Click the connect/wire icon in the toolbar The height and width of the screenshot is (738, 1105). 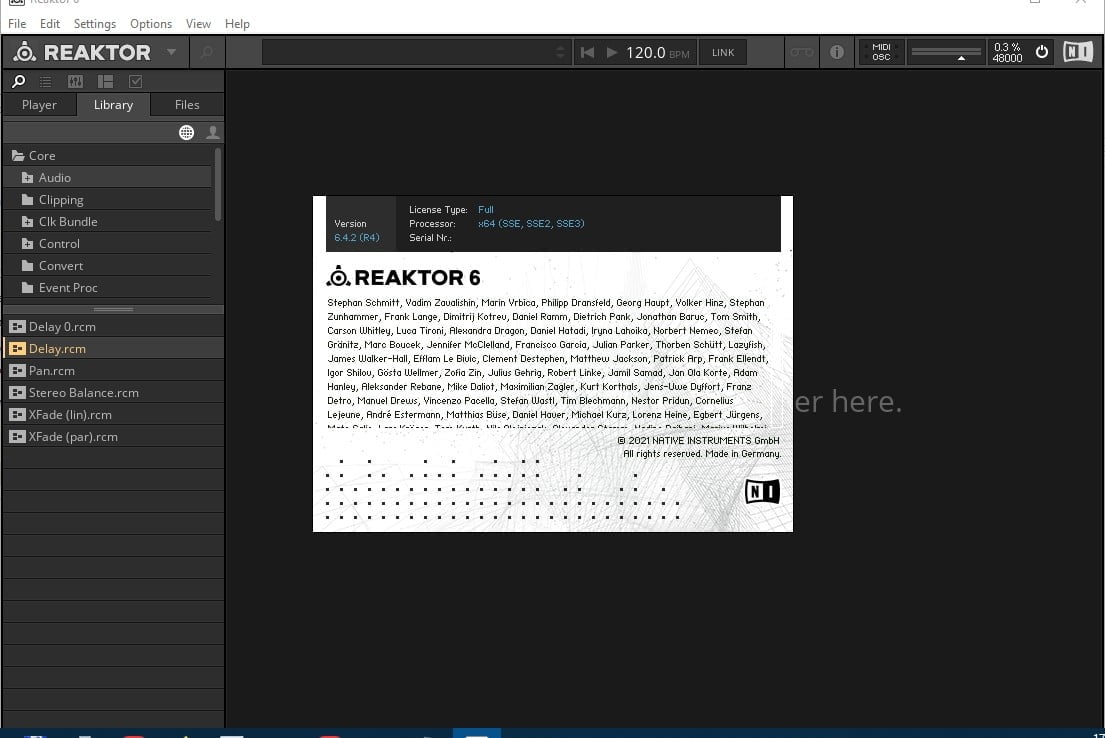coord(801,52)
